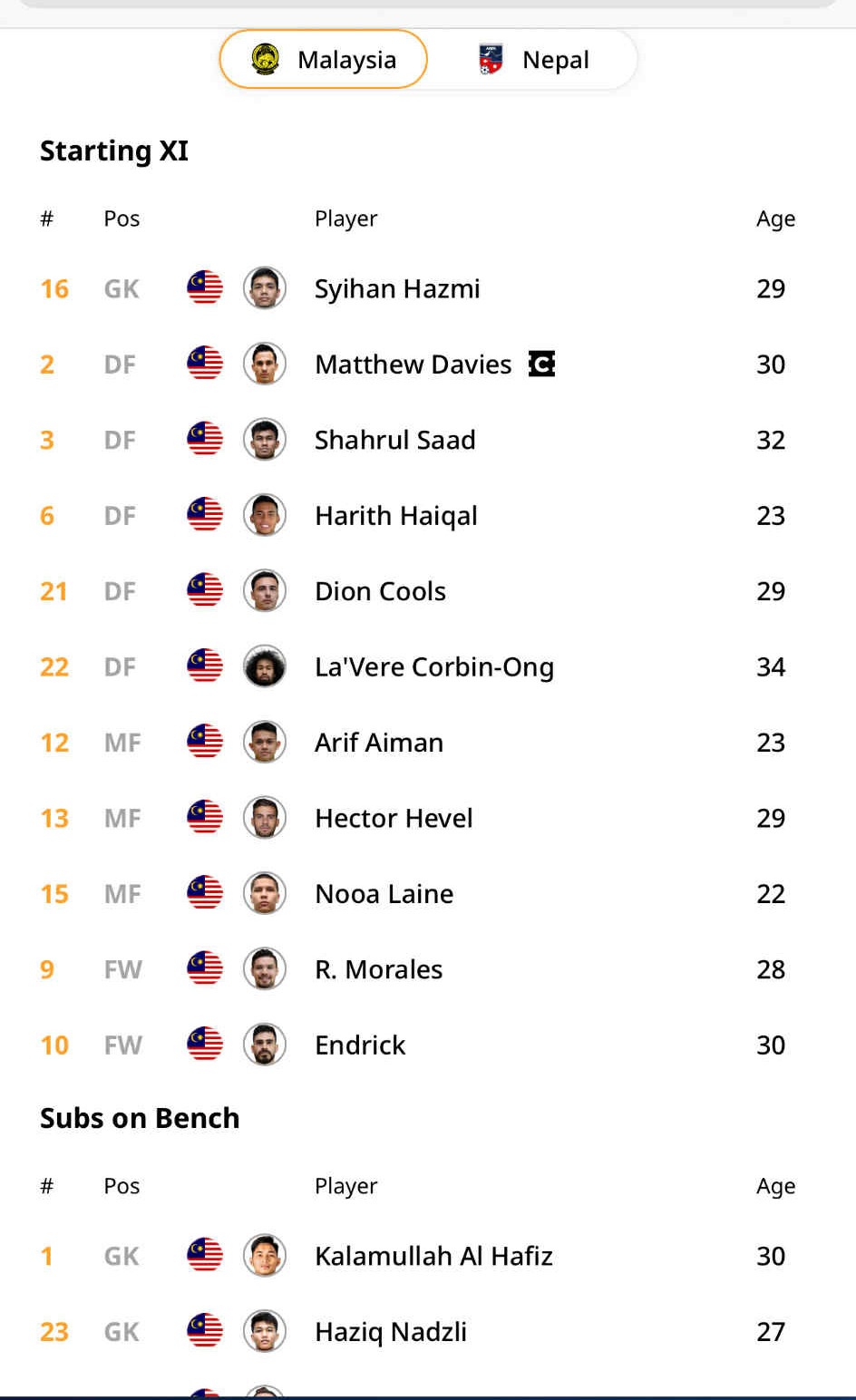This screenshot has height=1400, width=856.
Task: View Nooa Laine's player page
Action: click(384, 894)
